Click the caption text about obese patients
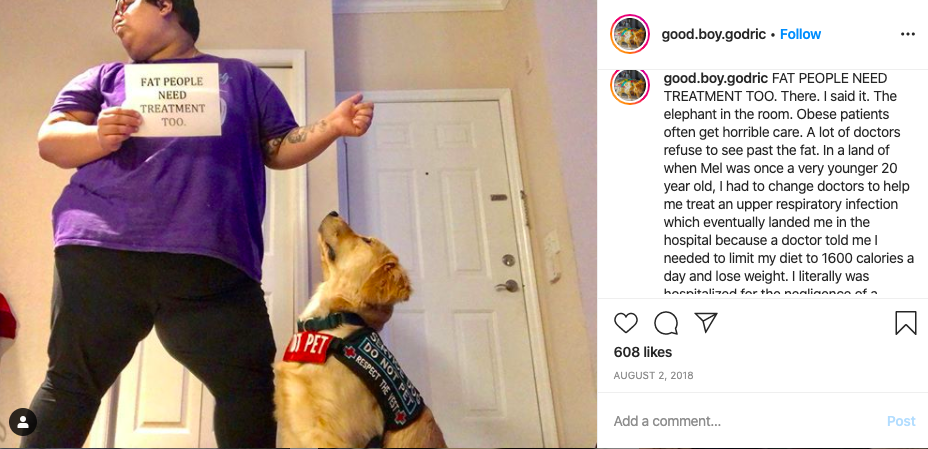 [x=788, y=183]
